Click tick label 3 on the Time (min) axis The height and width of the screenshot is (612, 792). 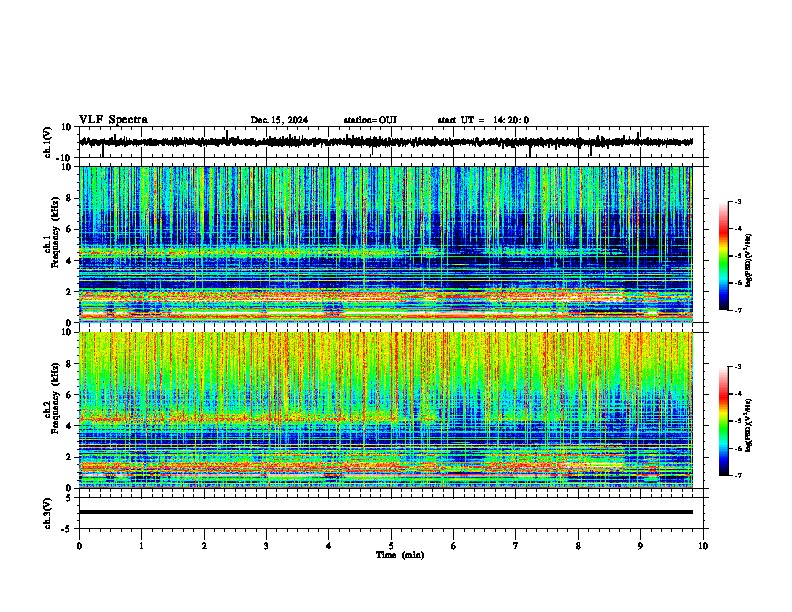click(266, 546)
